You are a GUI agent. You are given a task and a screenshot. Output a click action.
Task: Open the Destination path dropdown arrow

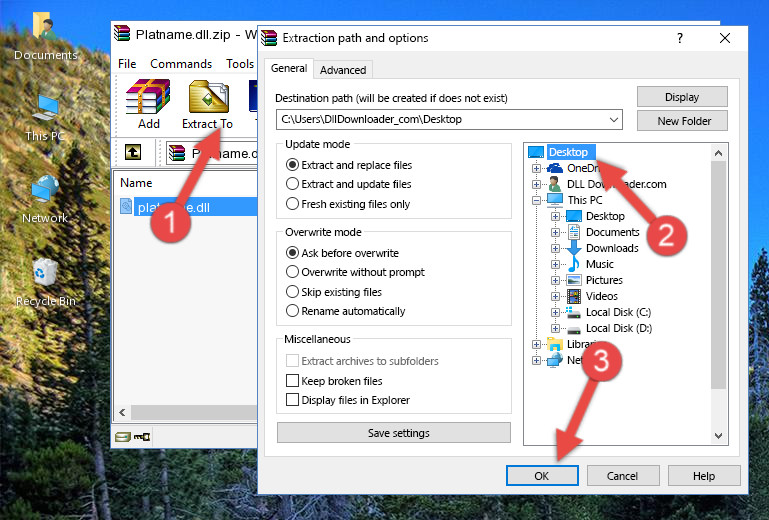(x=614, y=120)
